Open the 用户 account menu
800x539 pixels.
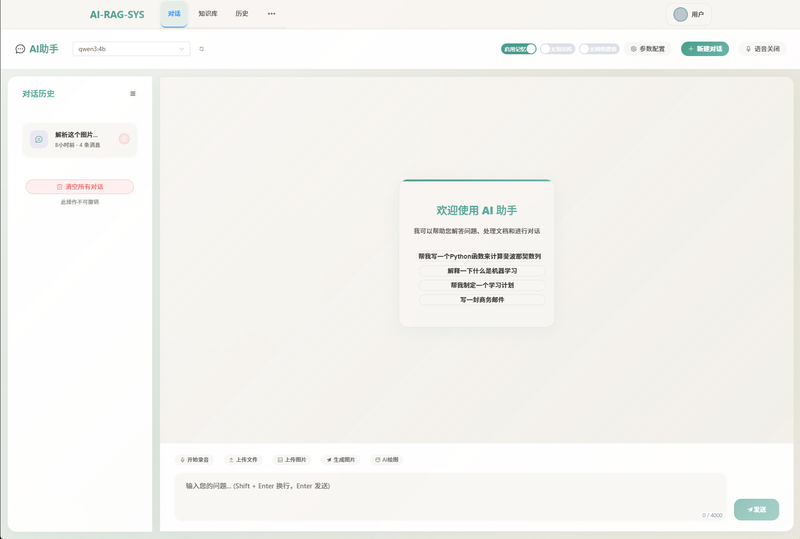(689, 14)
